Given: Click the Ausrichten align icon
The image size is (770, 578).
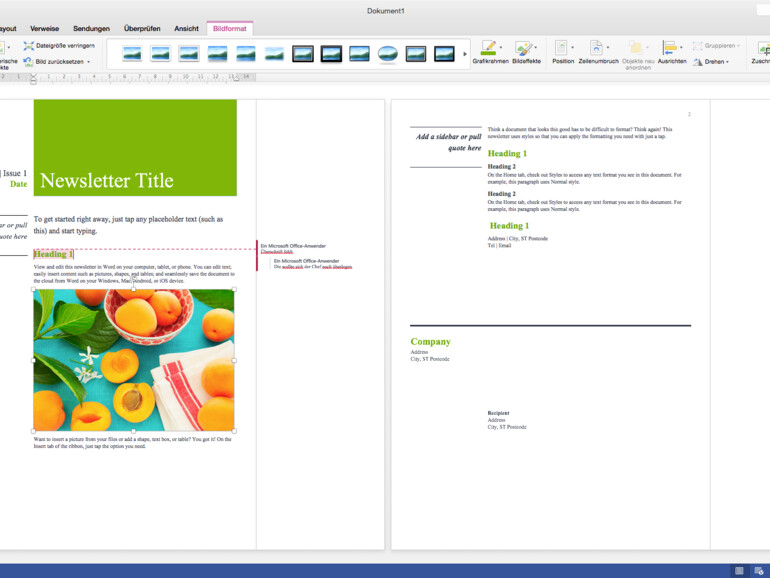Looking at the screenshot, I should click(x=669, y=48).
